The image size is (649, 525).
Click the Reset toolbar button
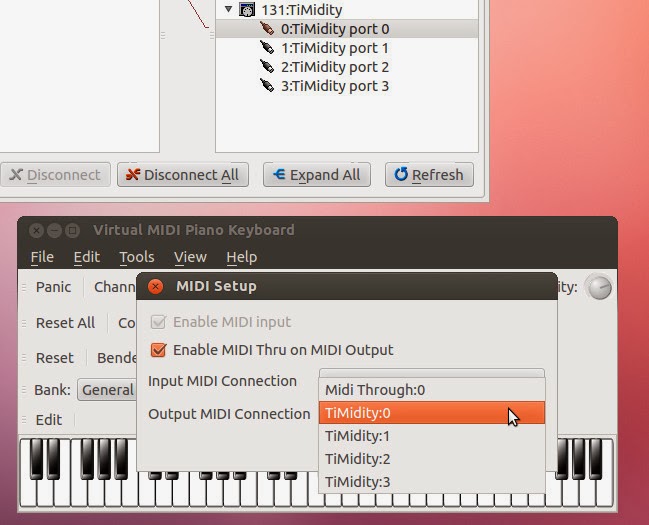55,358
